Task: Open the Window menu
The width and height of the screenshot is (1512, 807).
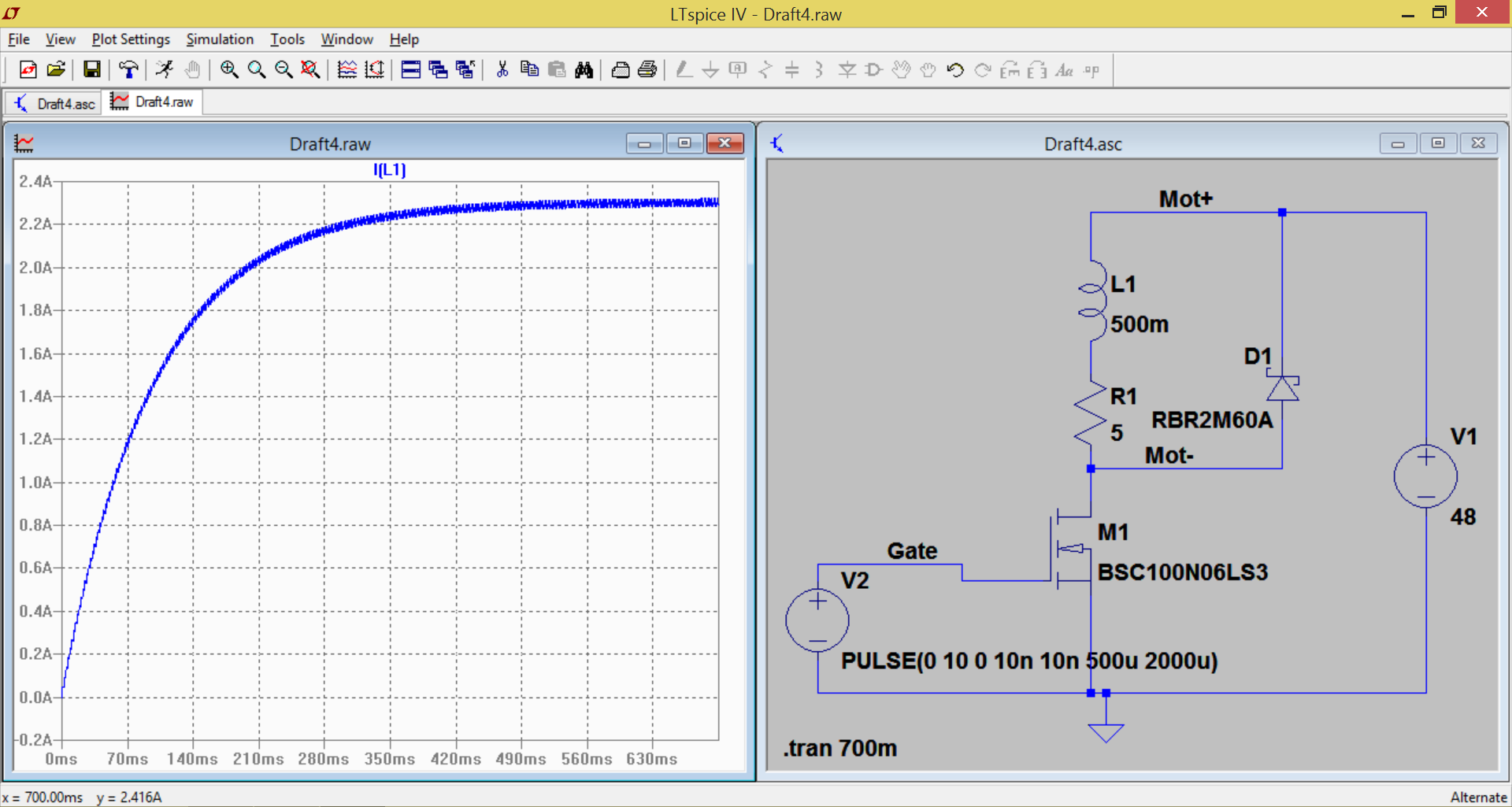Action: pyautogui.click(x=346, y=39)
